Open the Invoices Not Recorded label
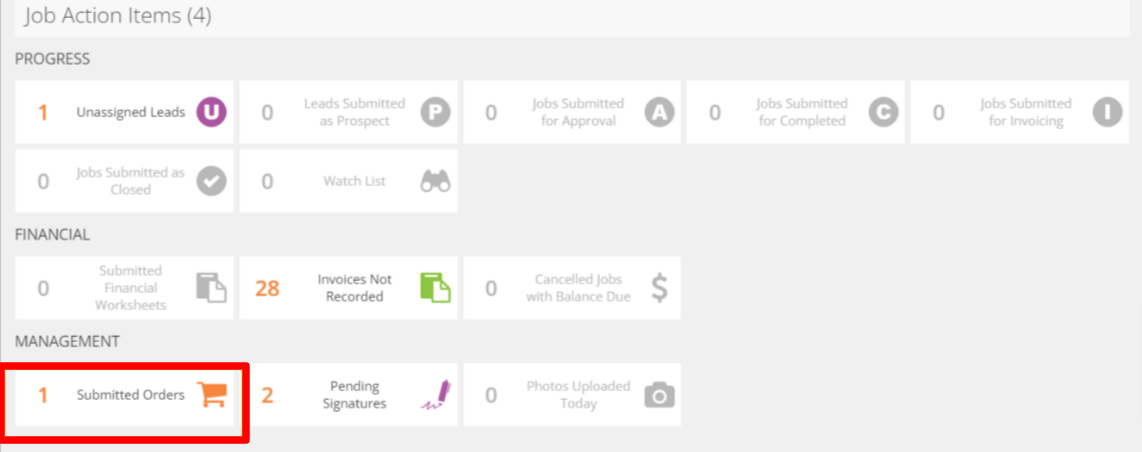This screenshot has height=452, width=1142. click(x=355, y=288)
